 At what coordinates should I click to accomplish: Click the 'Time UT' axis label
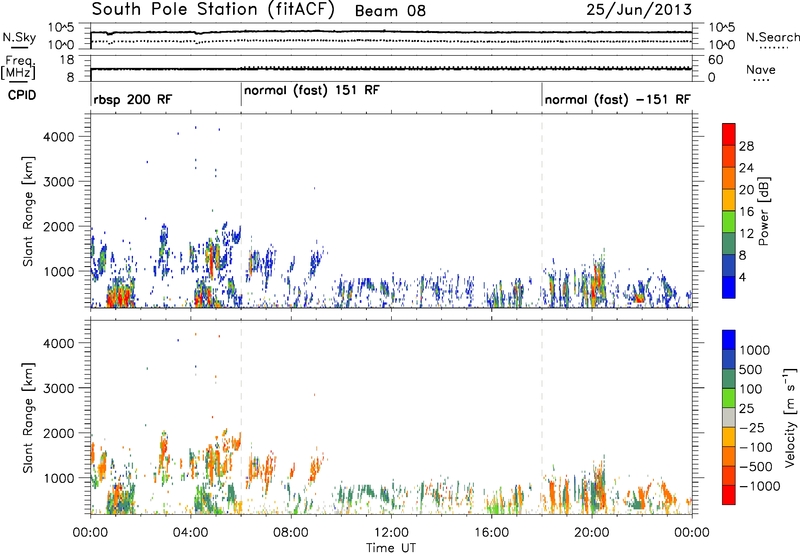pyautogui.click(x=391, y=548)
